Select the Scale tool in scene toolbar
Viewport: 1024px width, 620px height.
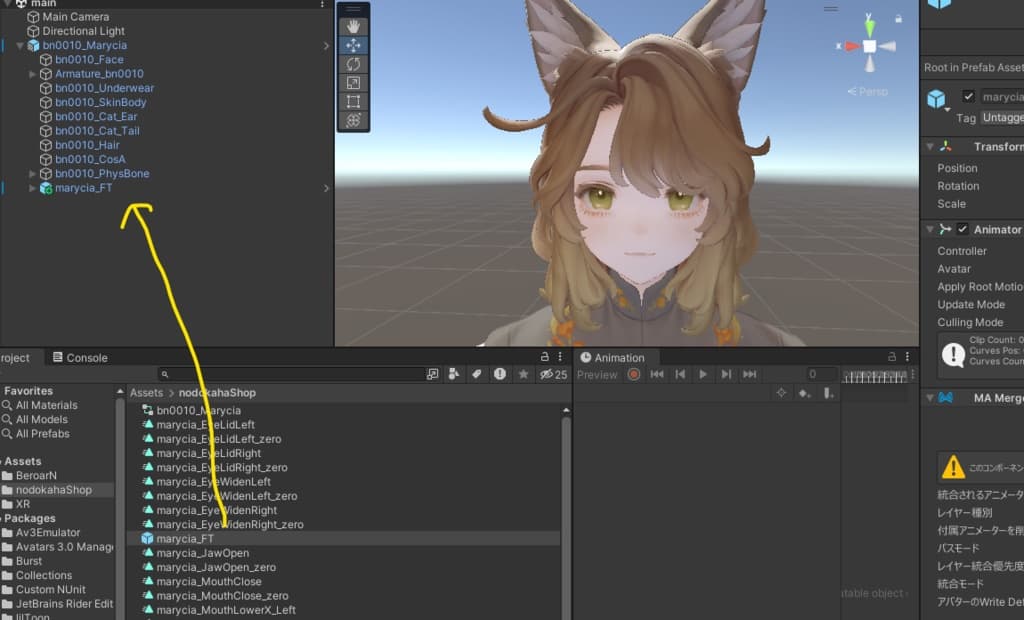click(x=353, y=82)
